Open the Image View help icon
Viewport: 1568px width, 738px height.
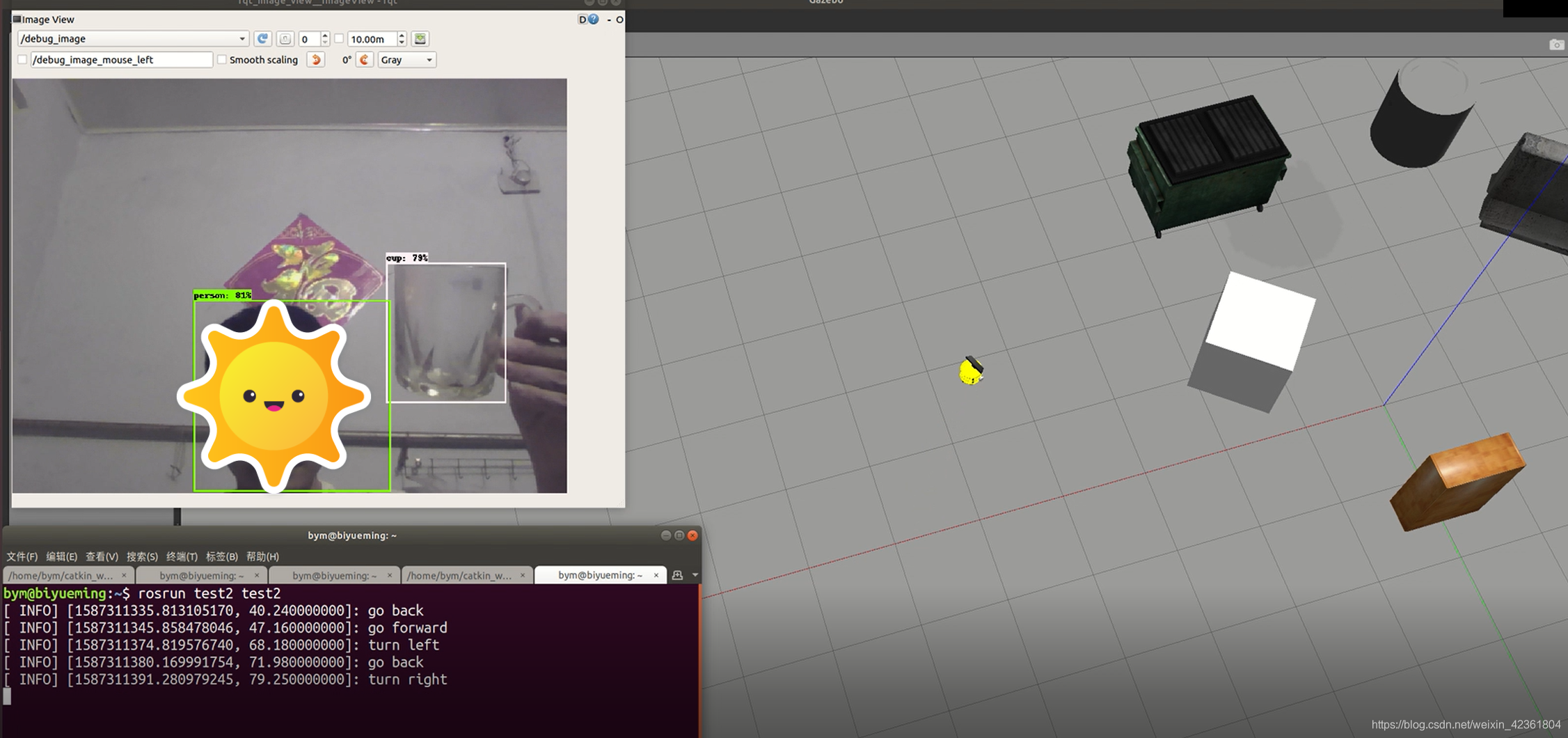click(x=594, y=19)
